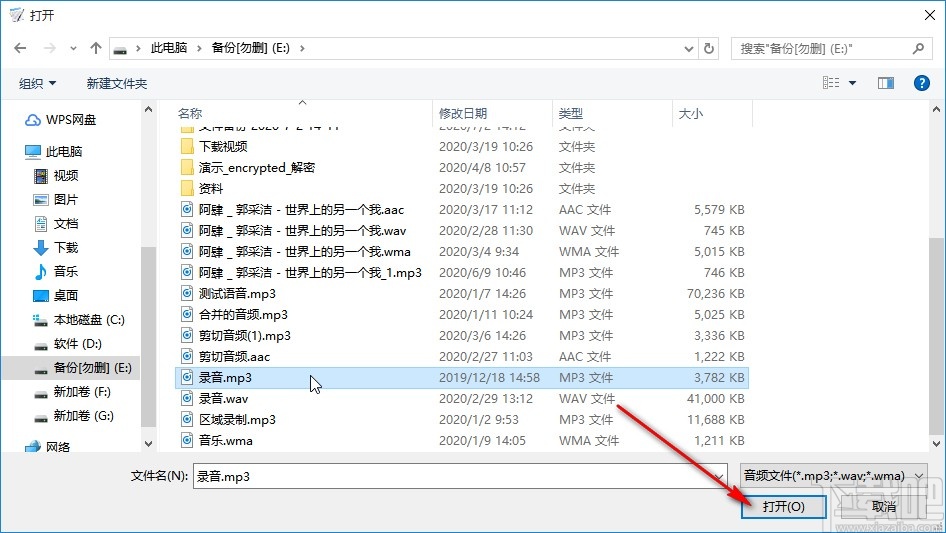The width and height of the screenshot is (946, 533).
Task: Select 音乐.wma file
Action: click(226, 441)
